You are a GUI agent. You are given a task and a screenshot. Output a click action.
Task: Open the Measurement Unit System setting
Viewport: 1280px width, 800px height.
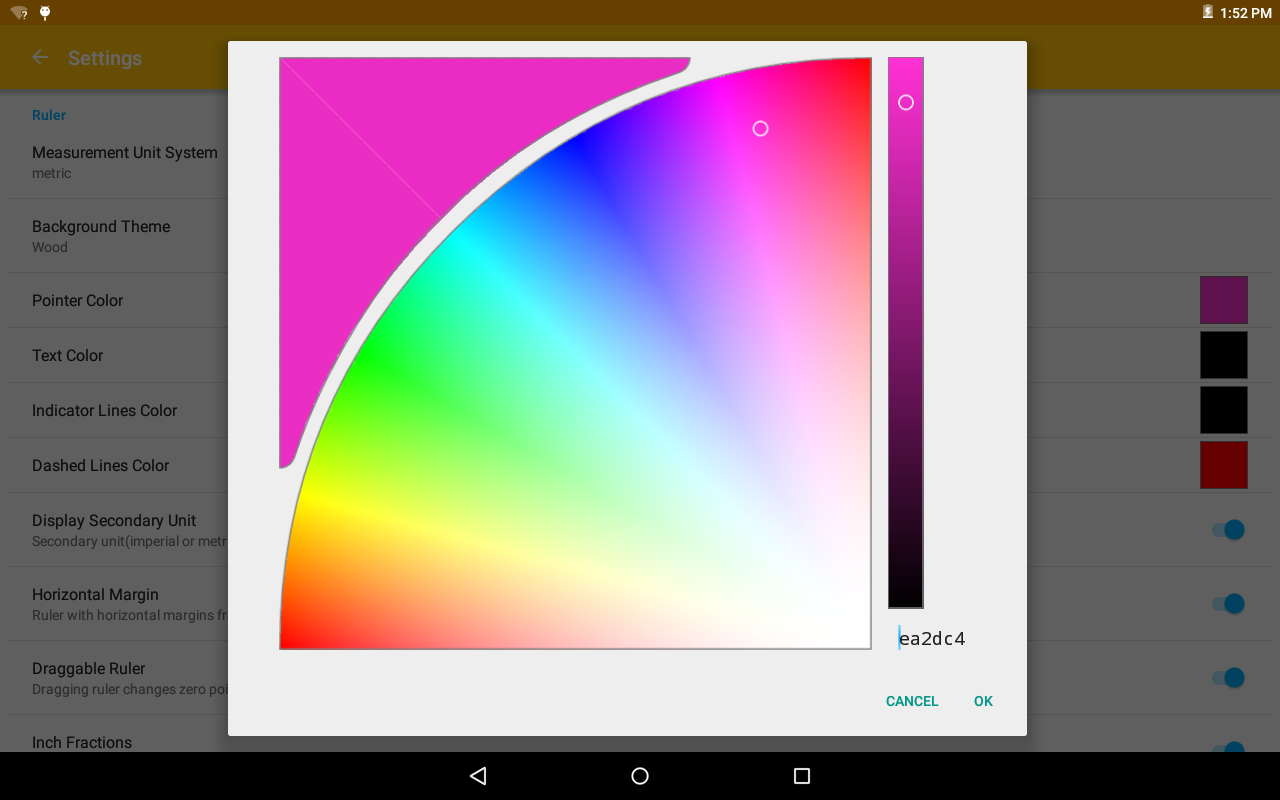(x=125, y=160)
